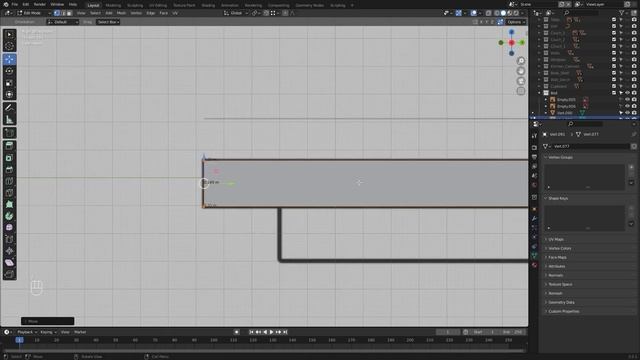Play the animation forward
Viewport: 640px width, 360px height.
coord(271,332)
